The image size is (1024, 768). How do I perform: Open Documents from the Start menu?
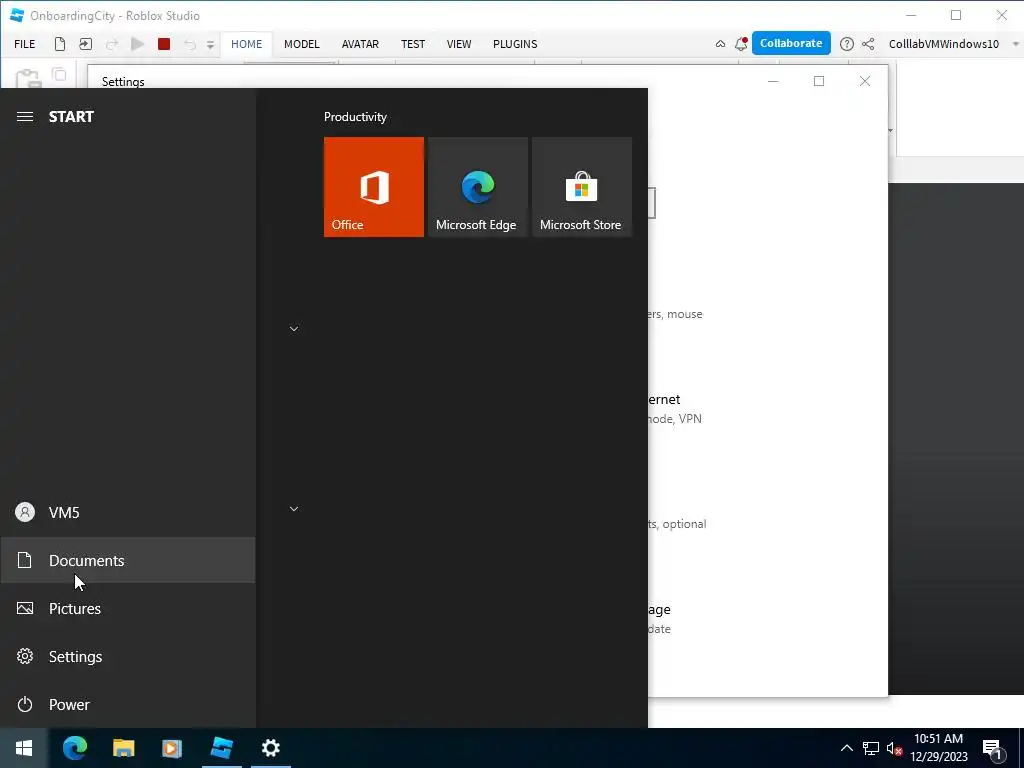128,560
